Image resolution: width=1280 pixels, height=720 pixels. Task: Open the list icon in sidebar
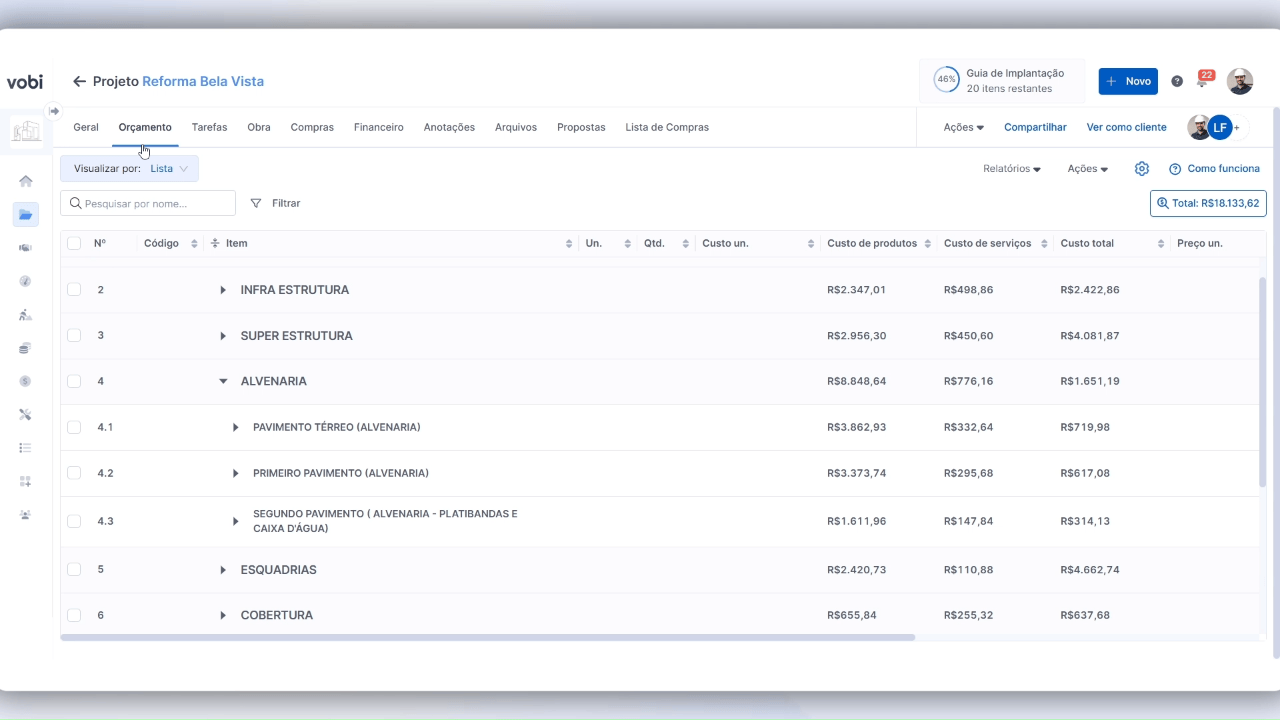[26, 448]
